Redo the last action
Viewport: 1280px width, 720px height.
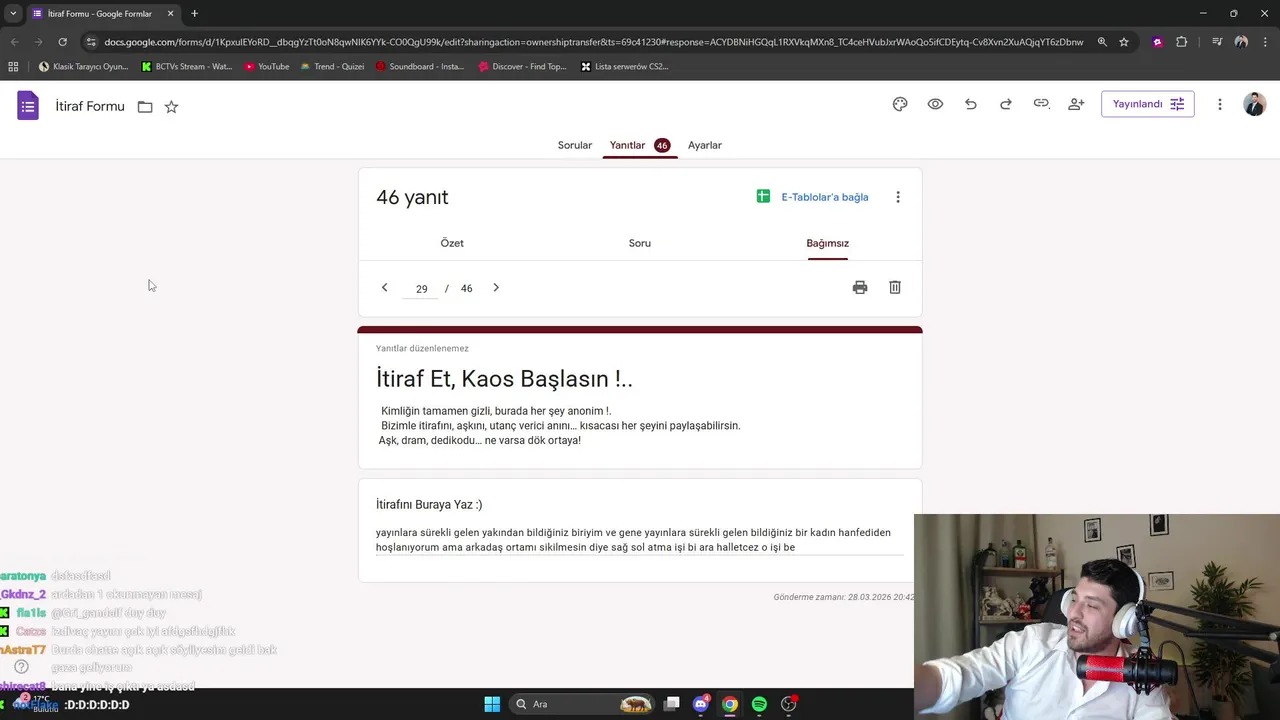point(1006,104)
